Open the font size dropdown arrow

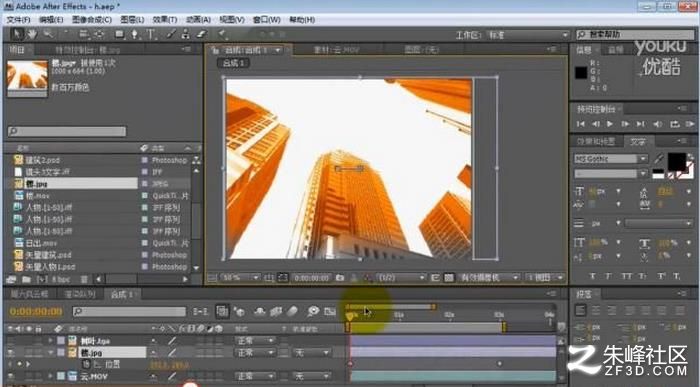(618, 191)
